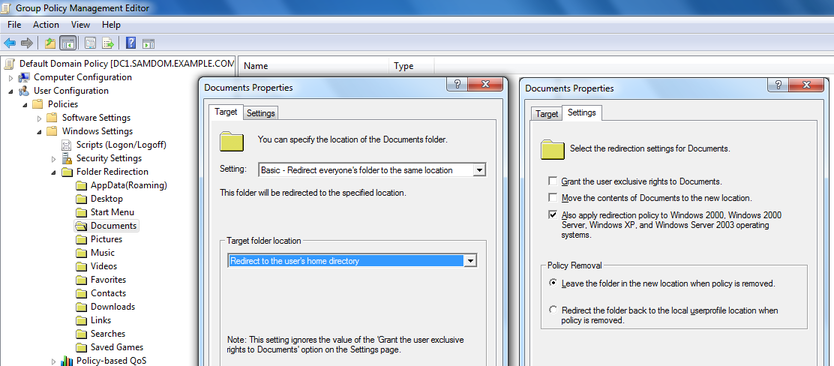Expand the Computer Configuration tree node
The height and width of the screenshot is (366, 834).
[11, 78]
